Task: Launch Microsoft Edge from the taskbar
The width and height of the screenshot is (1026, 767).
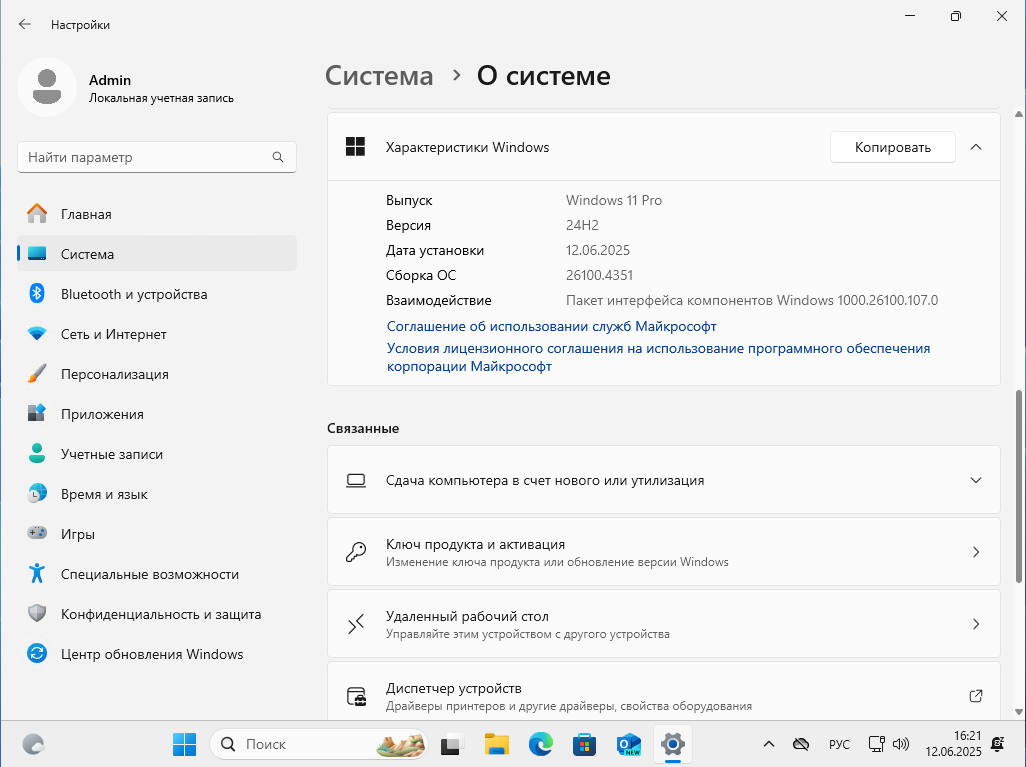Action: [x=540, y=744]
